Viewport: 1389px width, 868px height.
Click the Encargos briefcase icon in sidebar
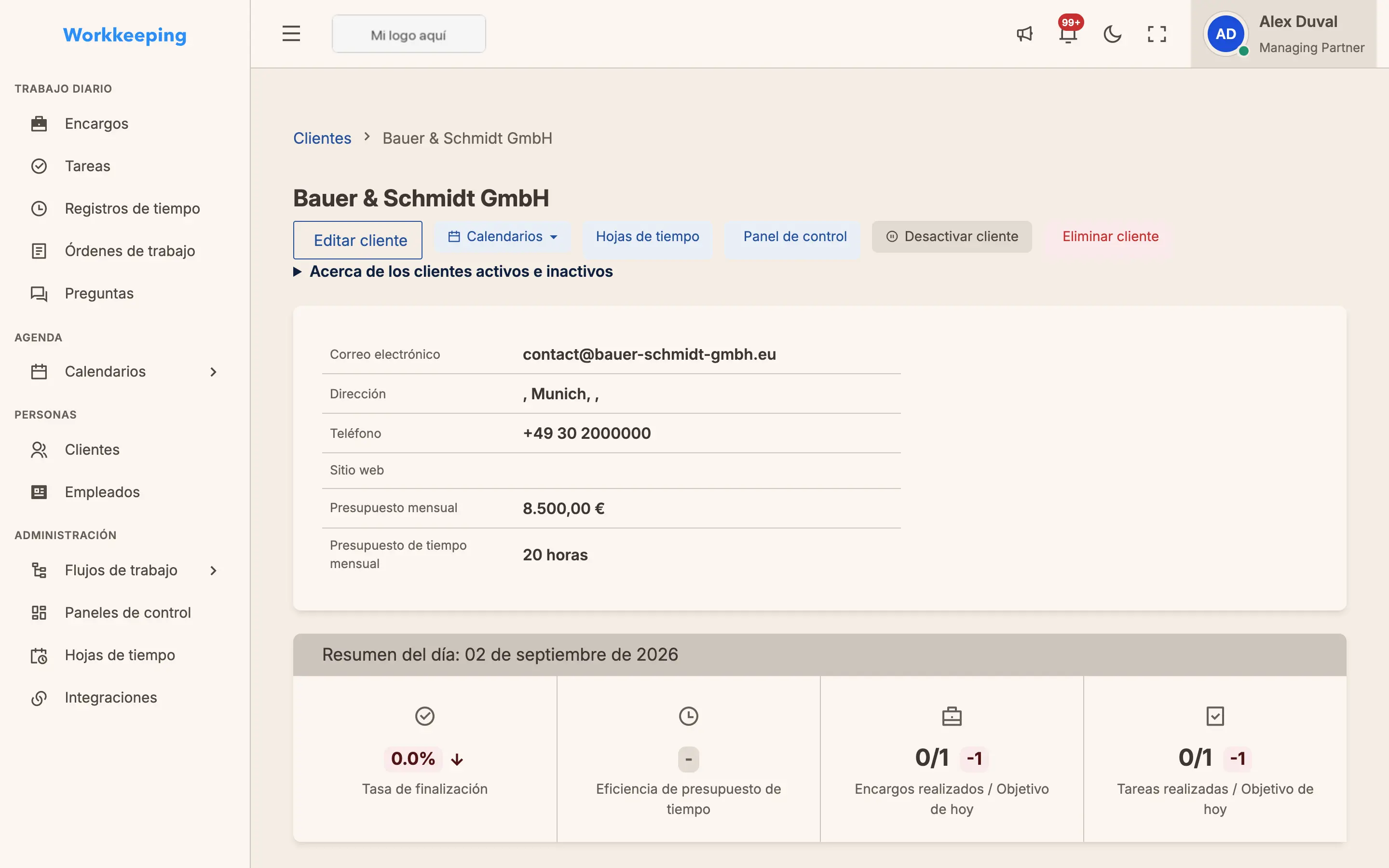click(x=39, y=123)
